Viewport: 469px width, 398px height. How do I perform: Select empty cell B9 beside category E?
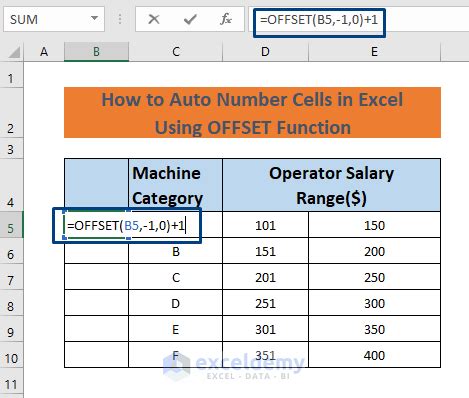(x=96, y=329)
